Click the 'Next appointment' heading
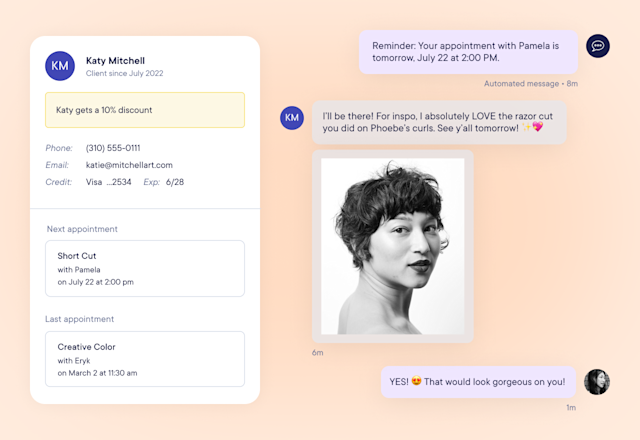This screenshot has width=640, height=440. click(82, 229)
